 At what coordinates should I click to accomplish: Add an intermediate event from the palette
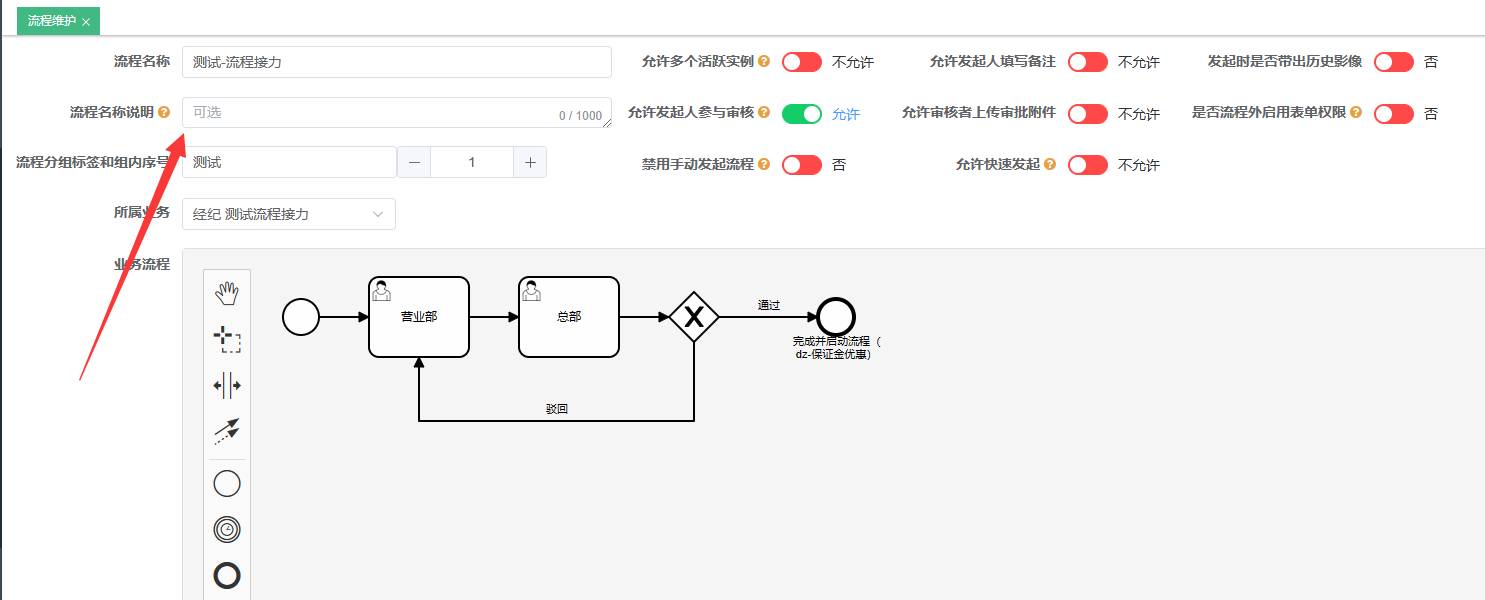tap(227, 529)
